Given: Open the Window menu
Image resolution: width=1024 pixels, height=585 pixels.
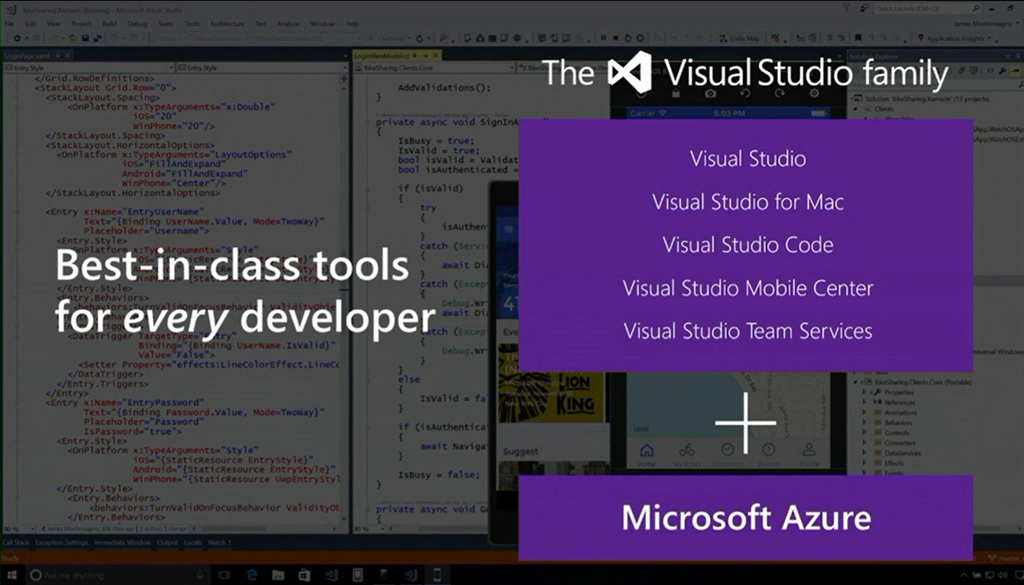Looking at the screenshot, I should tap(322, 24).
